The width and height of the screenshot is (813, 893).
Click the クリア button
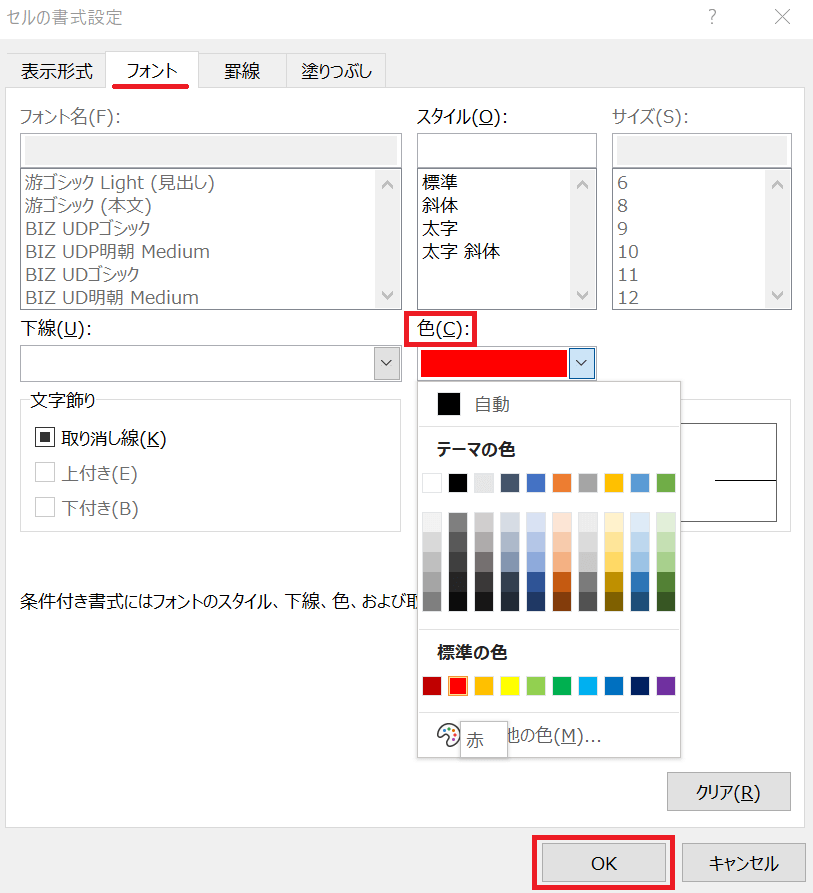(728, 792)
